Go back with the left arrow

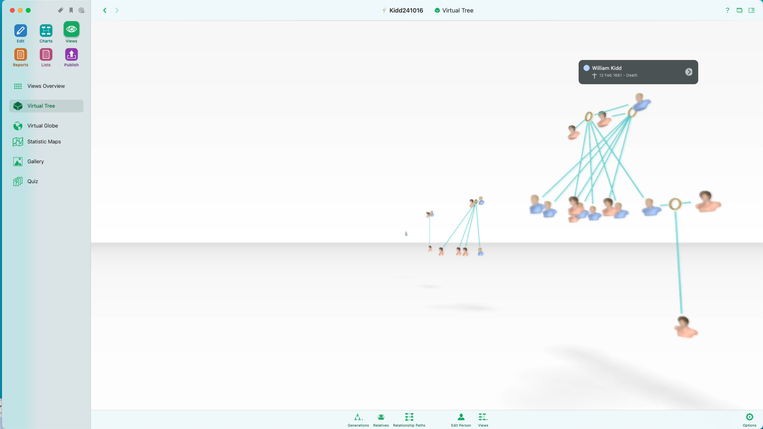[x=105, y=10]
